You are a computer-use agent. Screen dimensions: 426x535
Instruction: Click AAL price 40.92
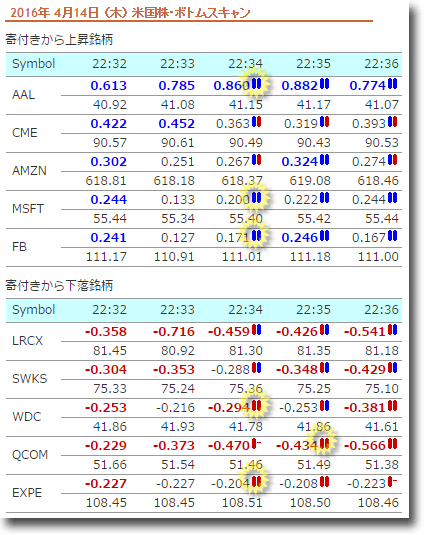(110, 105)
